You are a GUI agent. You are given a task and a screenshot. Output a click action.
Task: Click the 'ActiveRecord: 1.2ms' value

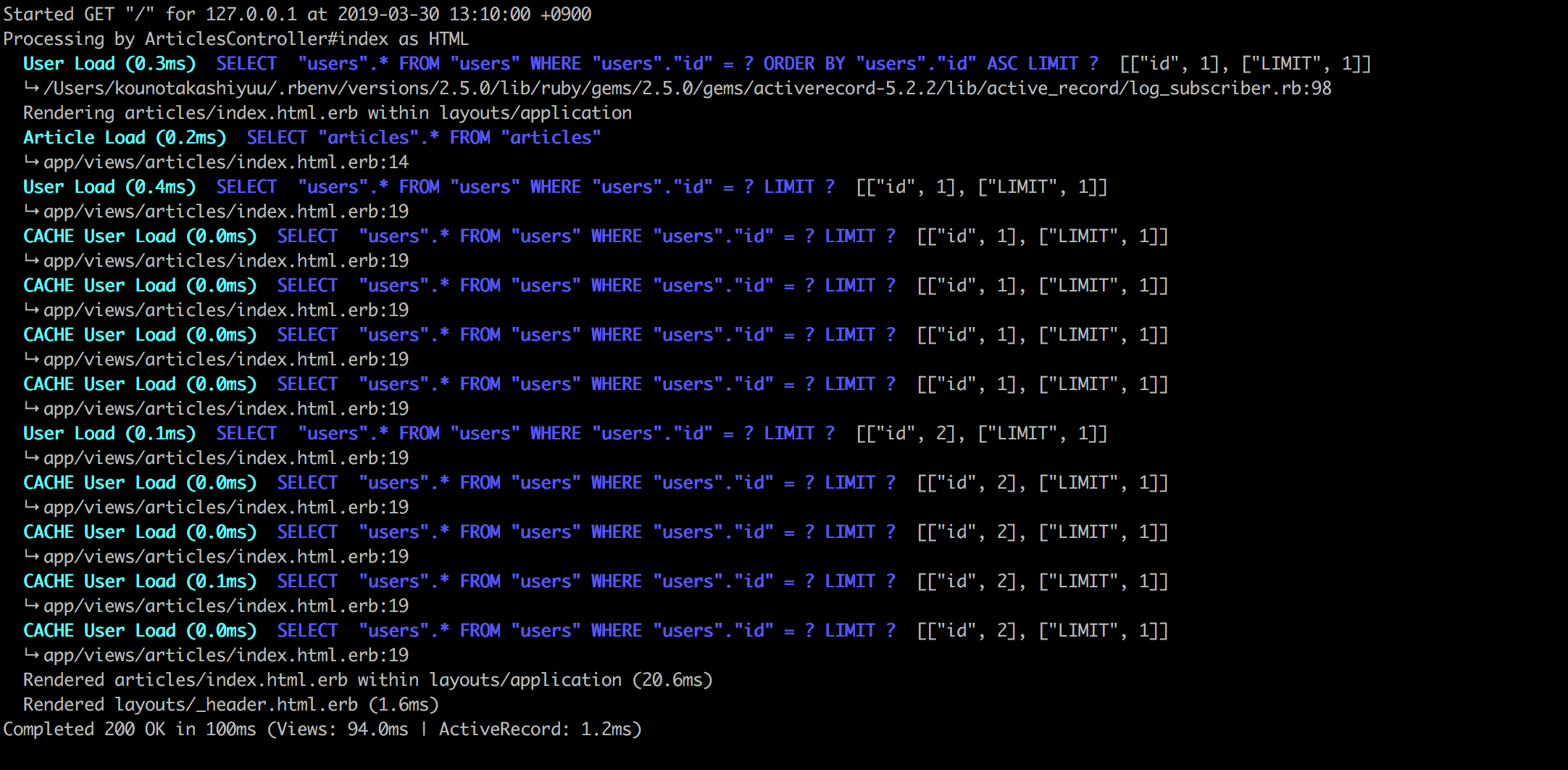click(535, 729)
